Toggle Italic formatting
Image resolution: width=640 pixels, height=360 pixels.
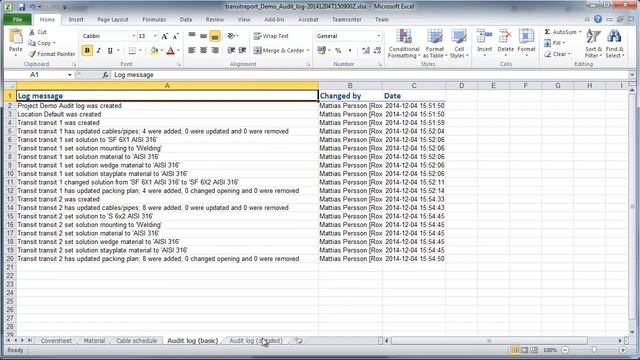pos(98,51)
